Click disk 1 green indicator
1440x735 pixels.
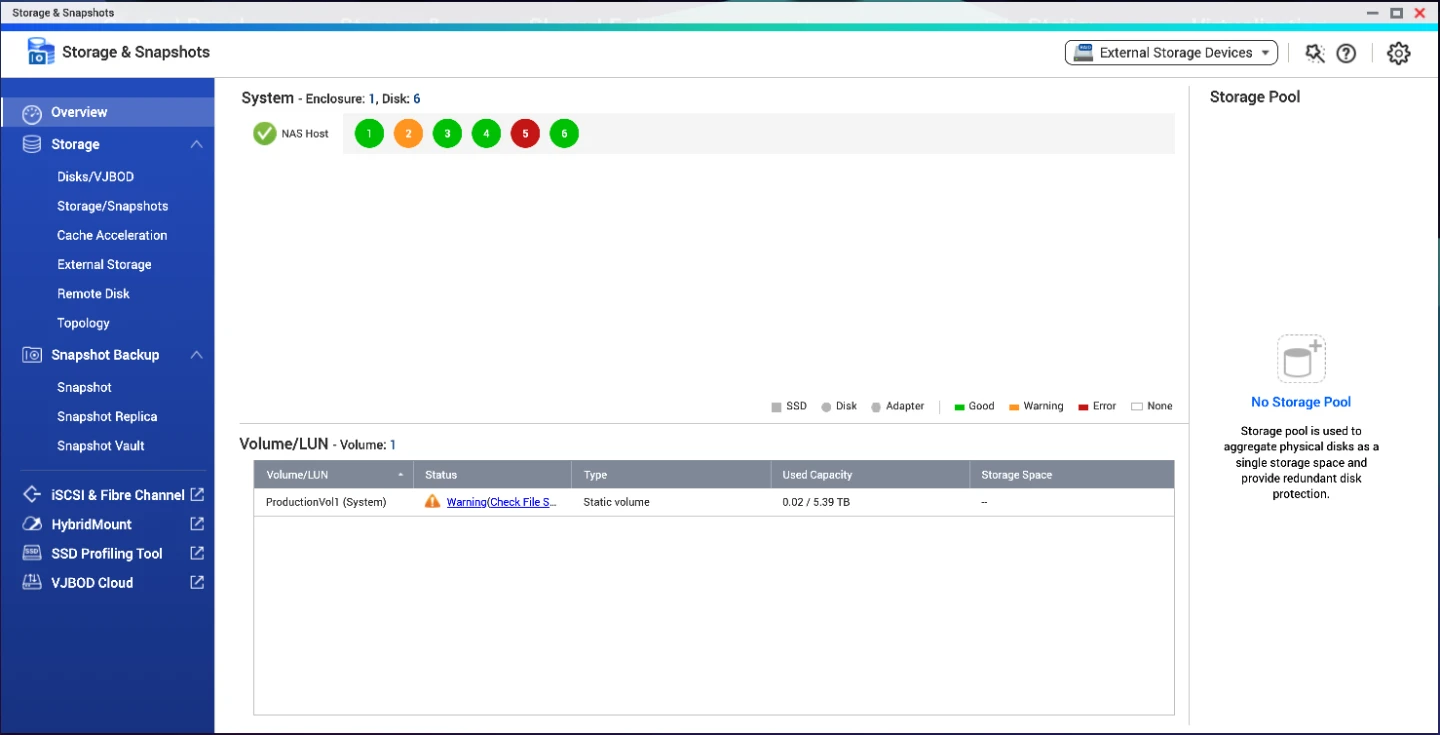[369, 133]
